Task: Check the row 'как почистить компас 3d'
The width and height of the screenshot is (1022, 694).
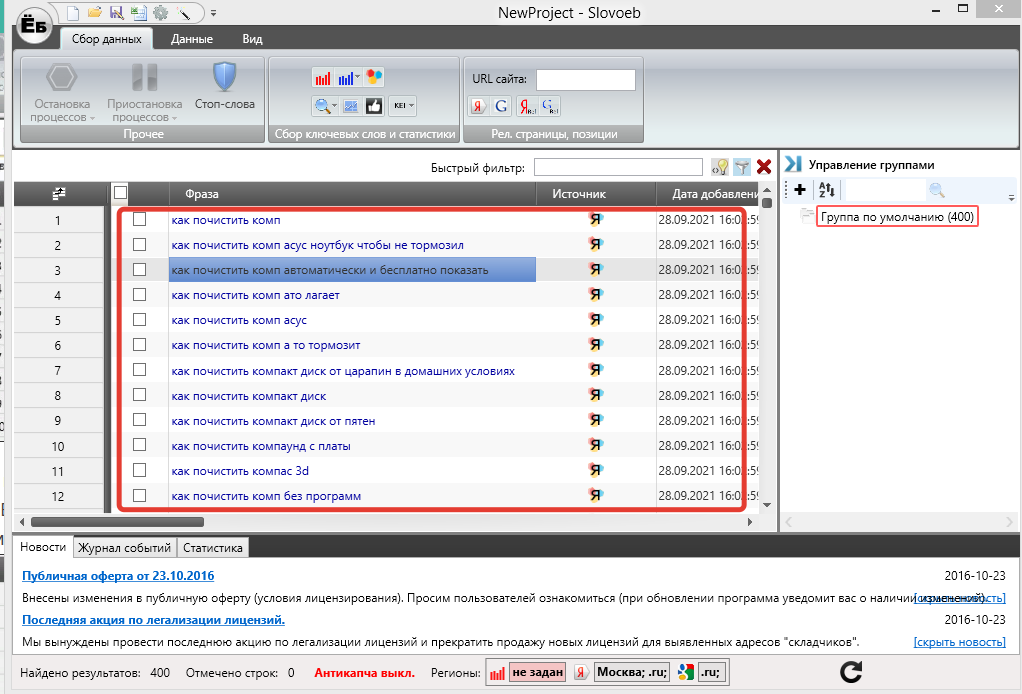Action: coord(139,470)
